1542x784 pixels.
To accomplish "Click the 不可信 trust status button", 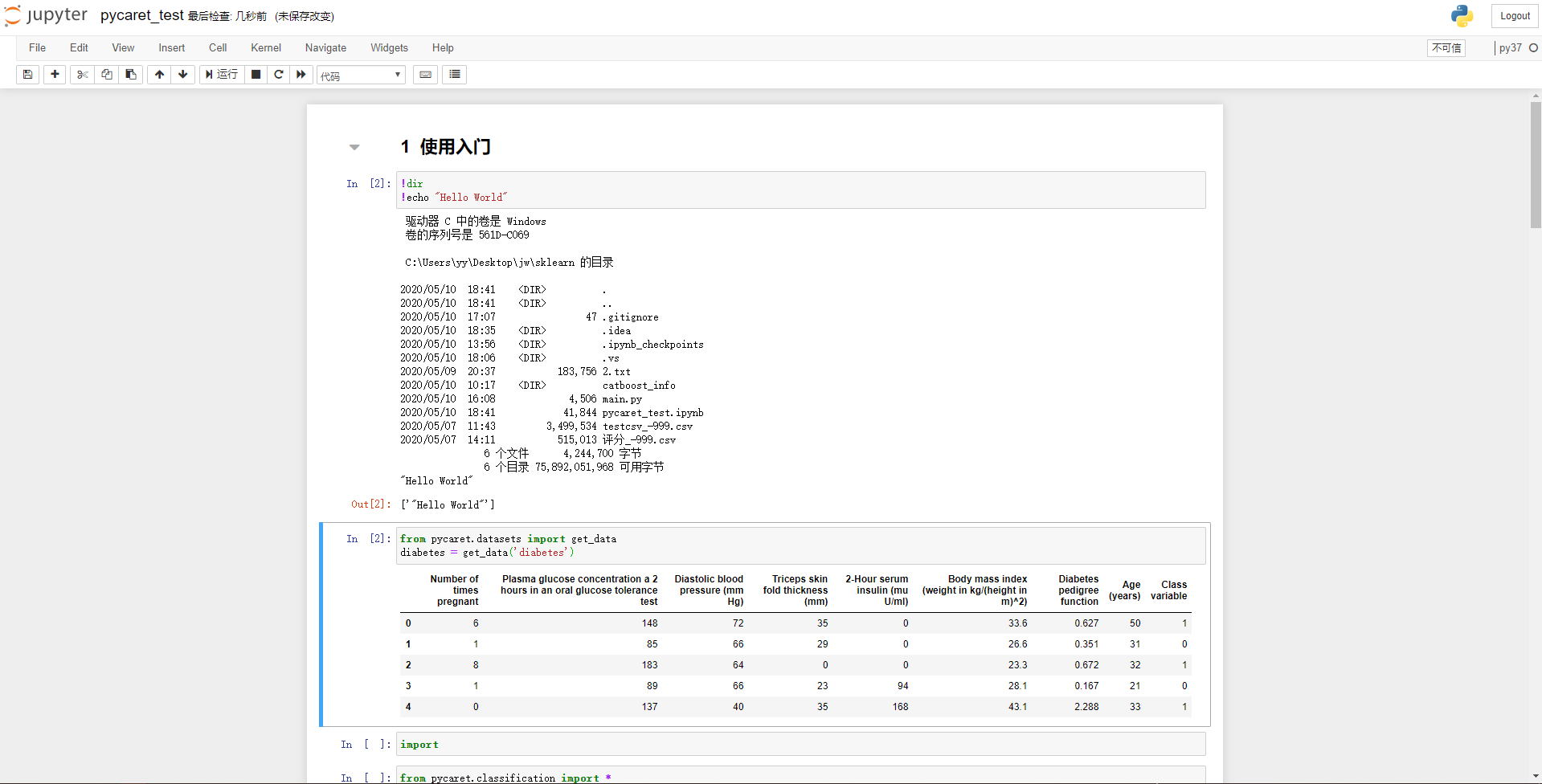I will click(x=1446, y=48).
